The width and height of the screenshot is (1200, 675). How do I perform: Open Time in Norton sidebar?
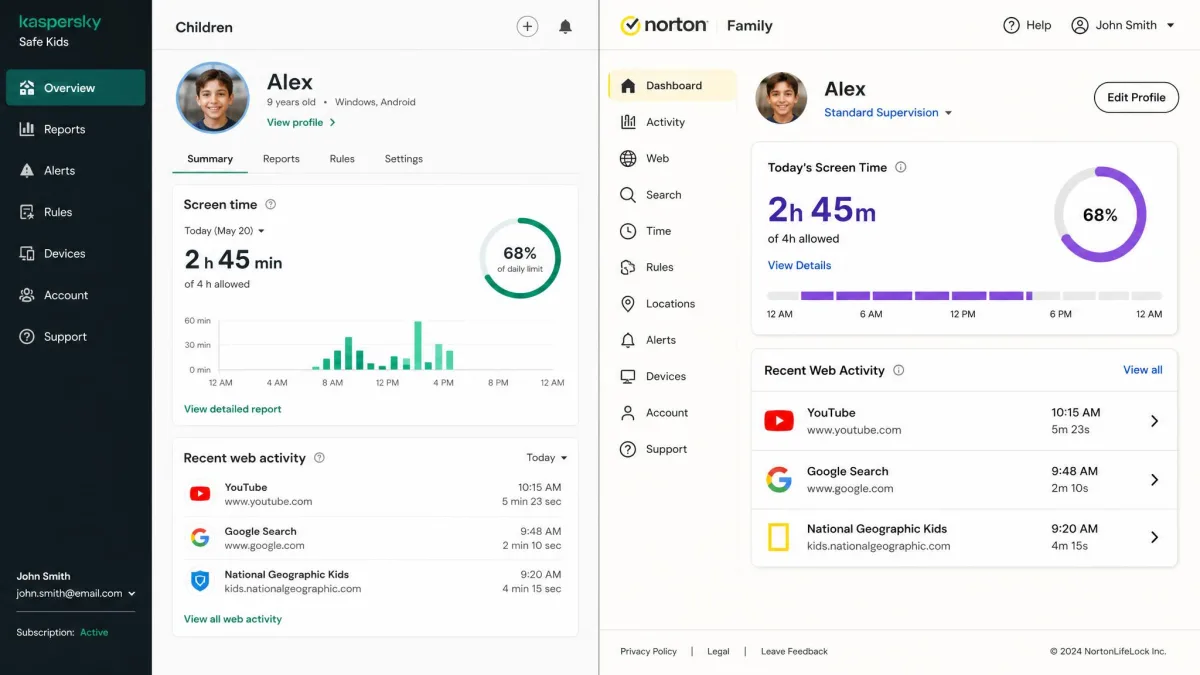pos(672,231)
